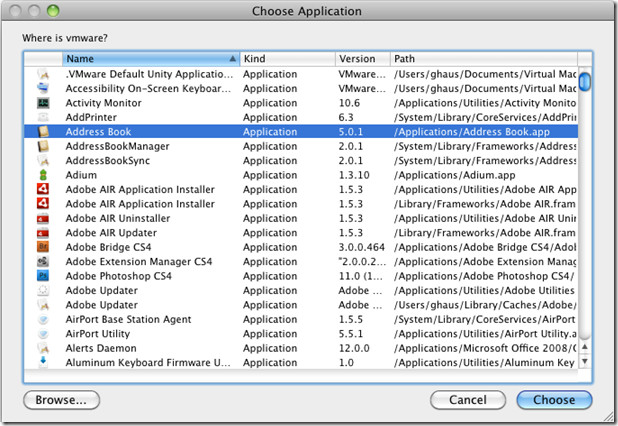This screenshot has width=618, height=426.
Task: Click the Adobe AIR Uninstaller icon
Action: 43,218
